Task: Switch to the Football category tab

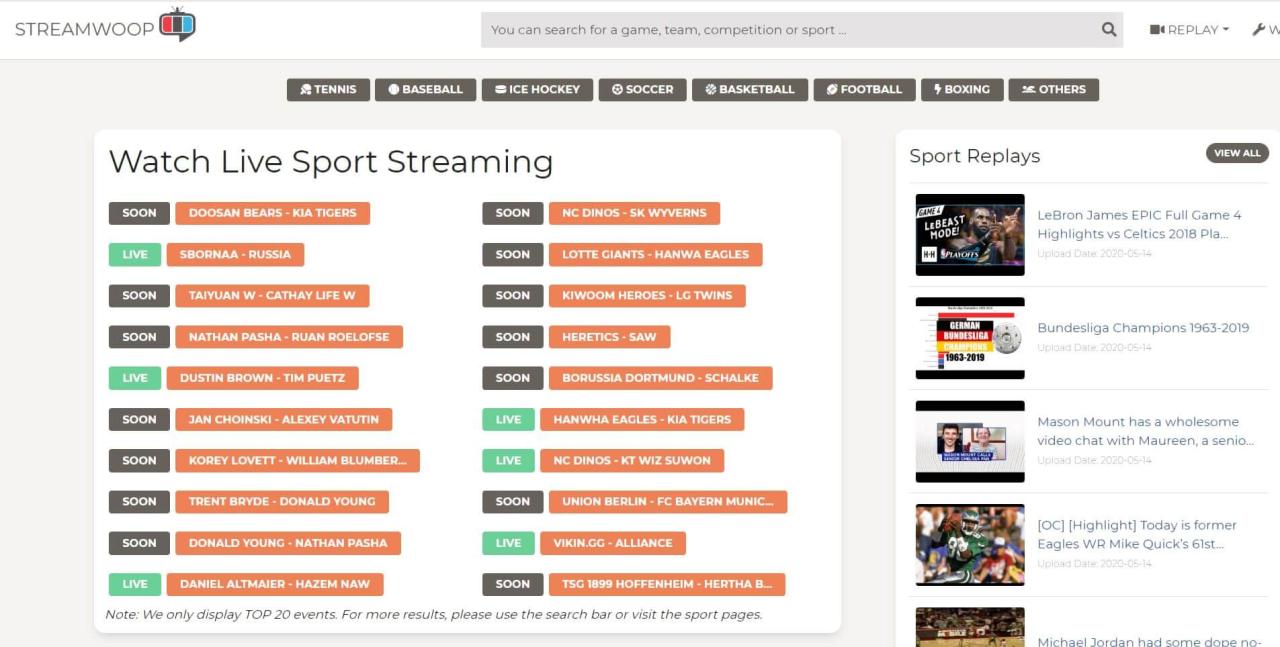Action: click(x=832, y=89)
